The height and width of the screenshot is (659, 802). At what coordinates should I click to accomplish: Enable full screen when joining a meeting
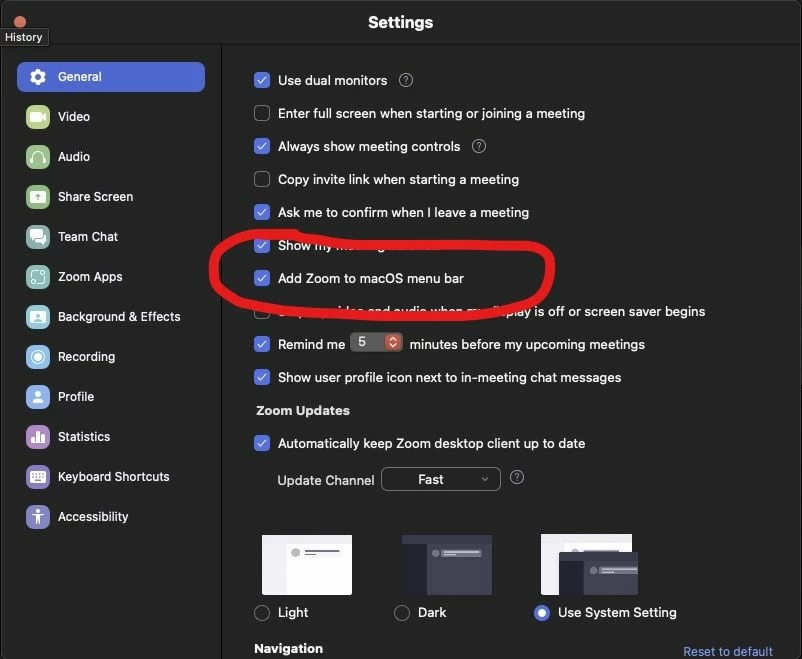[x=262, y=113]
